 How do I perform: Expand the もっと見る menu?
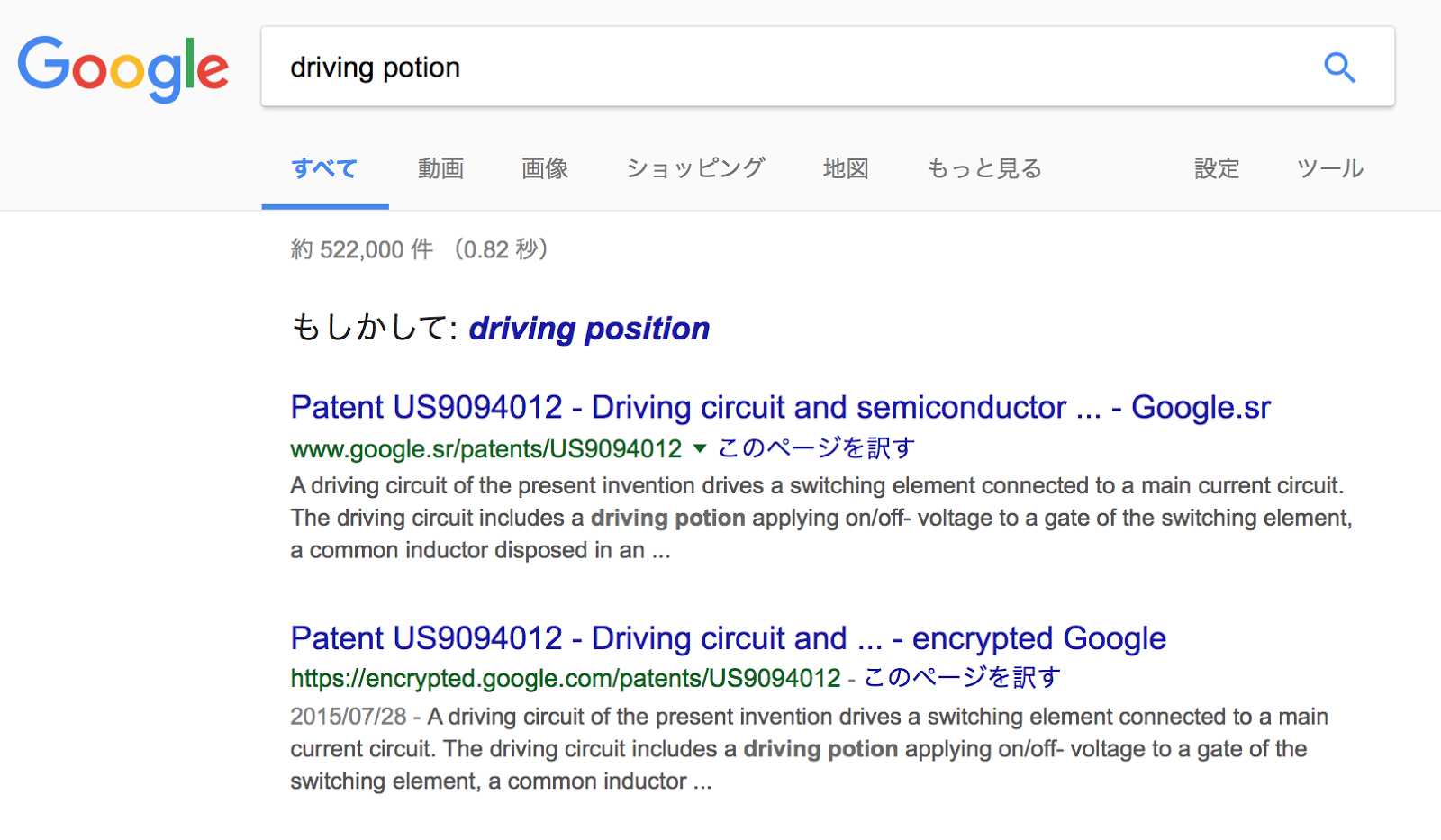(984, 168)
